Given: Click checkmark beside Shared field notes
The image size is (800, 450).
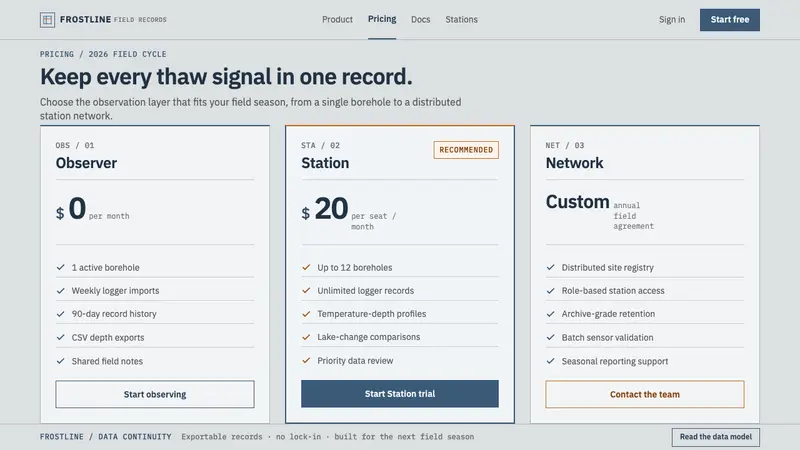Looking at the screenshot, I should pos(61,361).
